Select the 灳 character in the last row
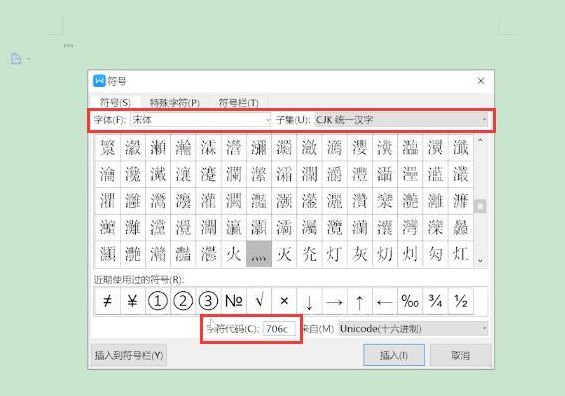The height and width of the screenshot is (396, 565). (x=435, y=254)
